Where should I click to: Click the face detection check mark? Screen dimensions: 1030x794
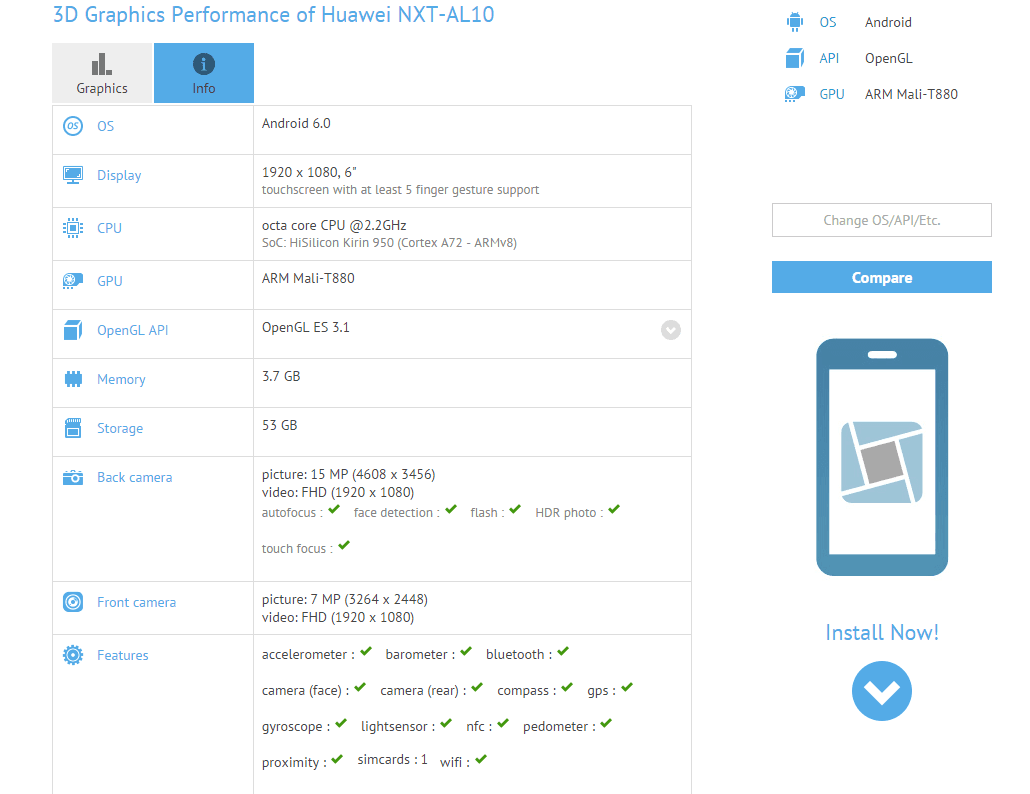451,510
